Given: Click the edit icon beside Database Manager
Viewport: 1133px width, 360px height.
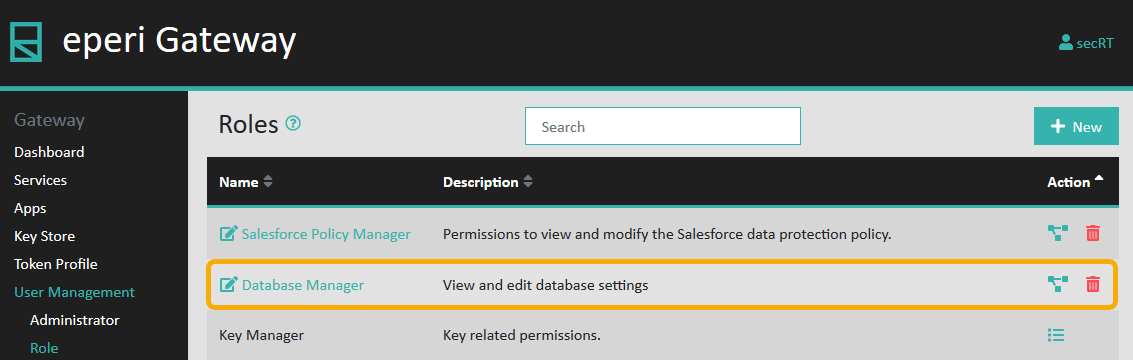Looking at the screenshot, I should [x=228, y=285].
